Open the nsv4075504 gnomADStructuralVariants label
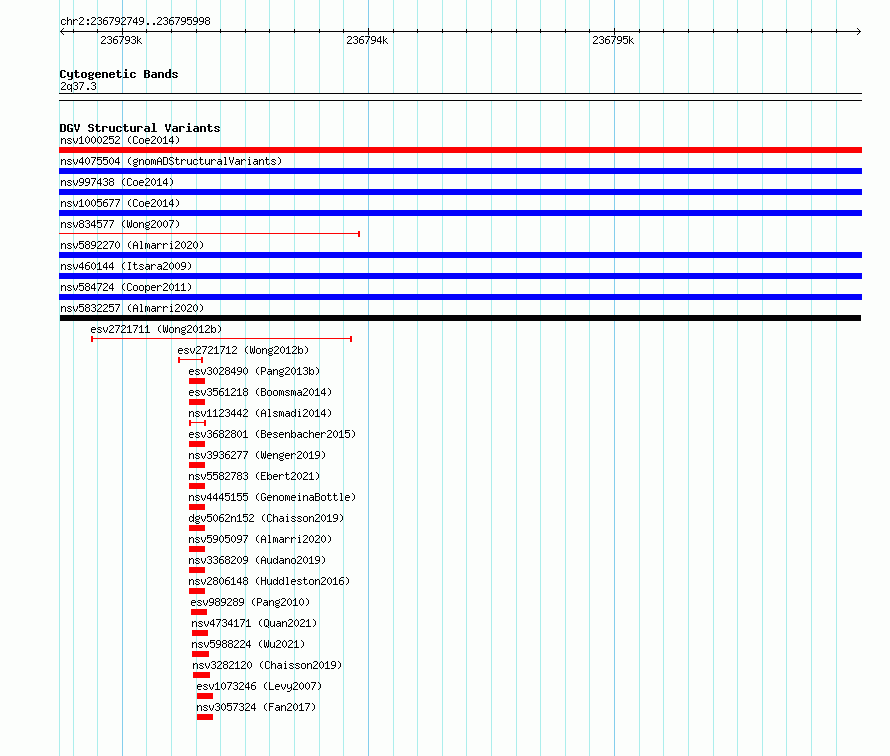Image resolution: width=890 pixels, height=756 pixels. click(171, 161)
